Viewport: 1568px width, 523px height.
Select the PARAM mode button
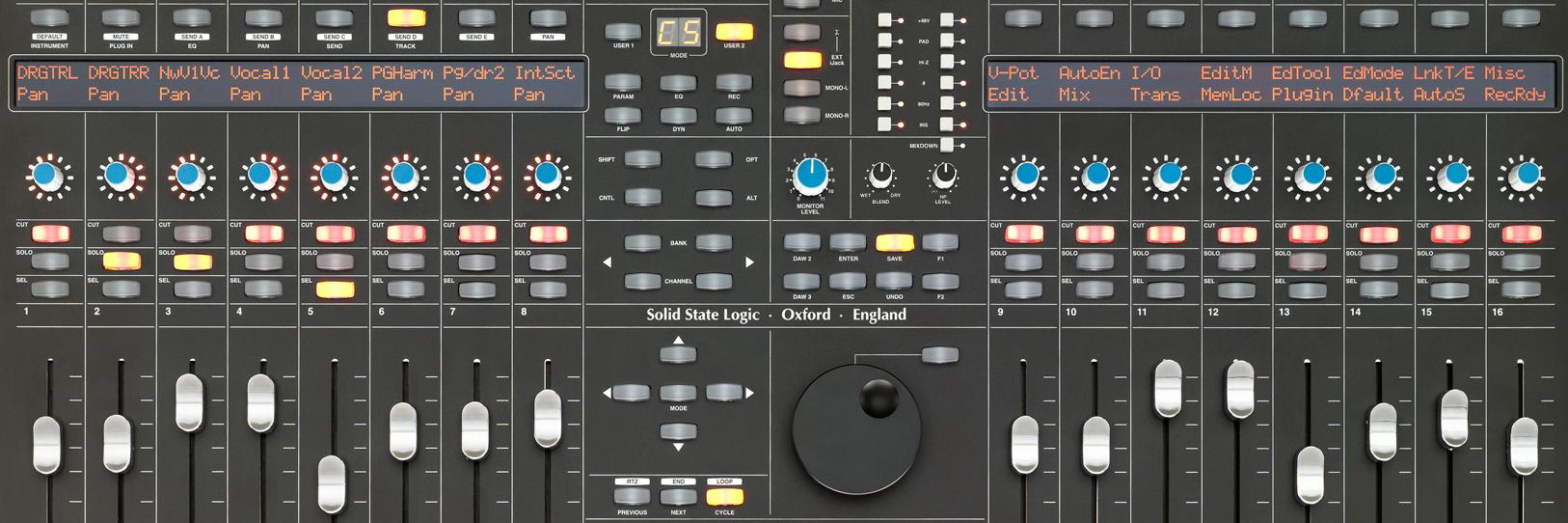(x=623, y=83)
